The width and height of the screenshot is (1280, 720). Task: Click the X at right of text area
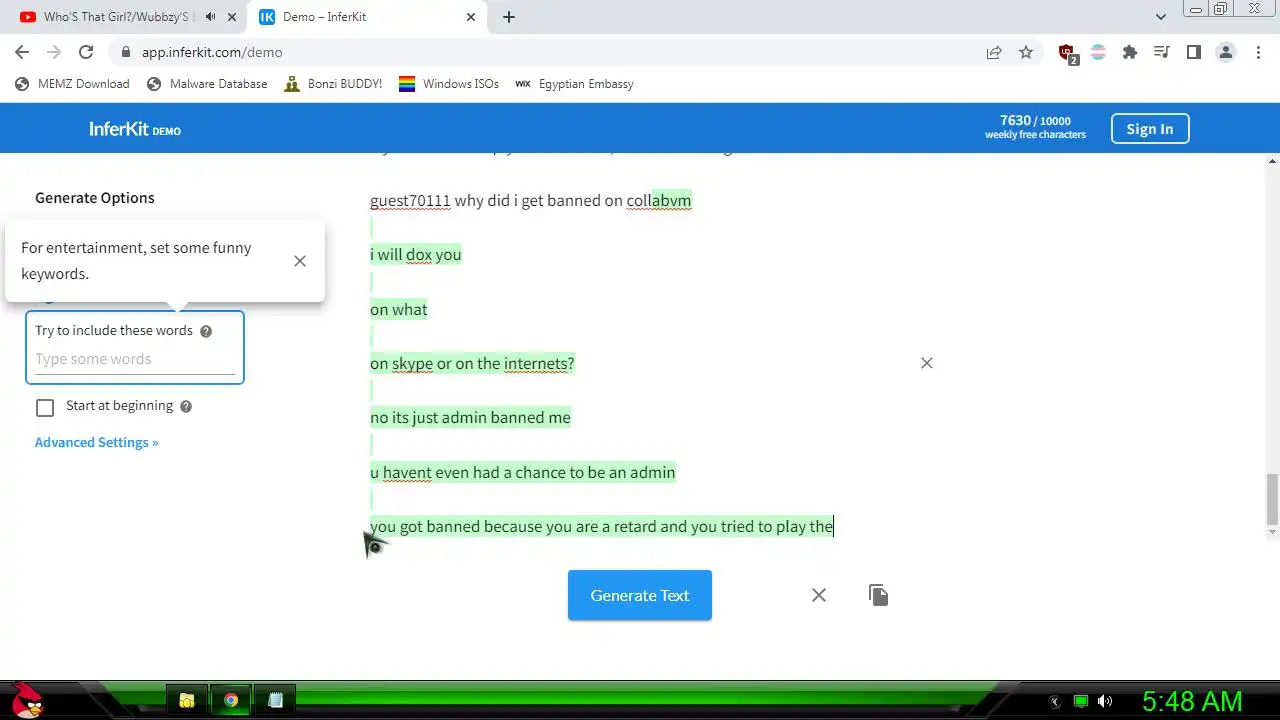coord(927,363)
